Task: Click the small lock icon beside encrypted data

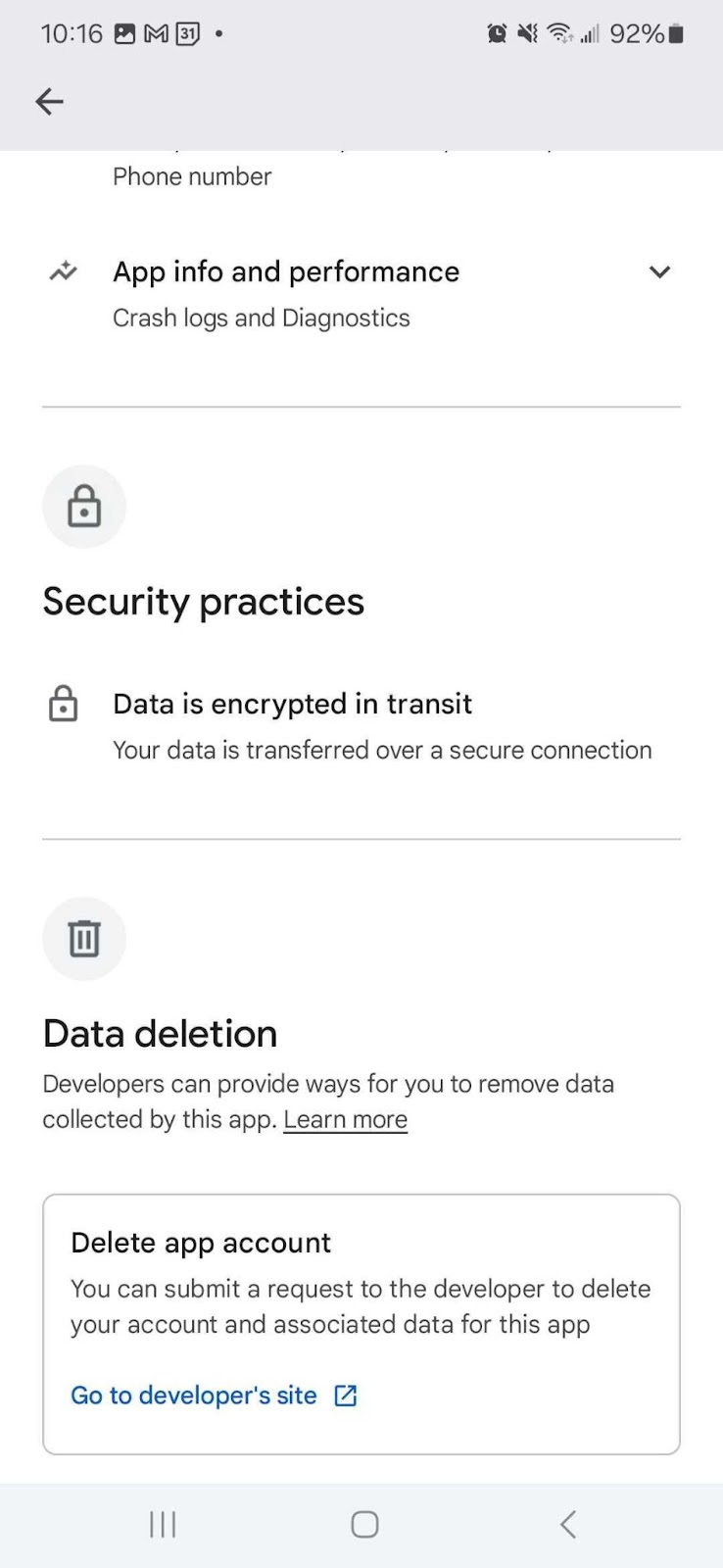Action: pyautogui.click(x=64, y=704)
